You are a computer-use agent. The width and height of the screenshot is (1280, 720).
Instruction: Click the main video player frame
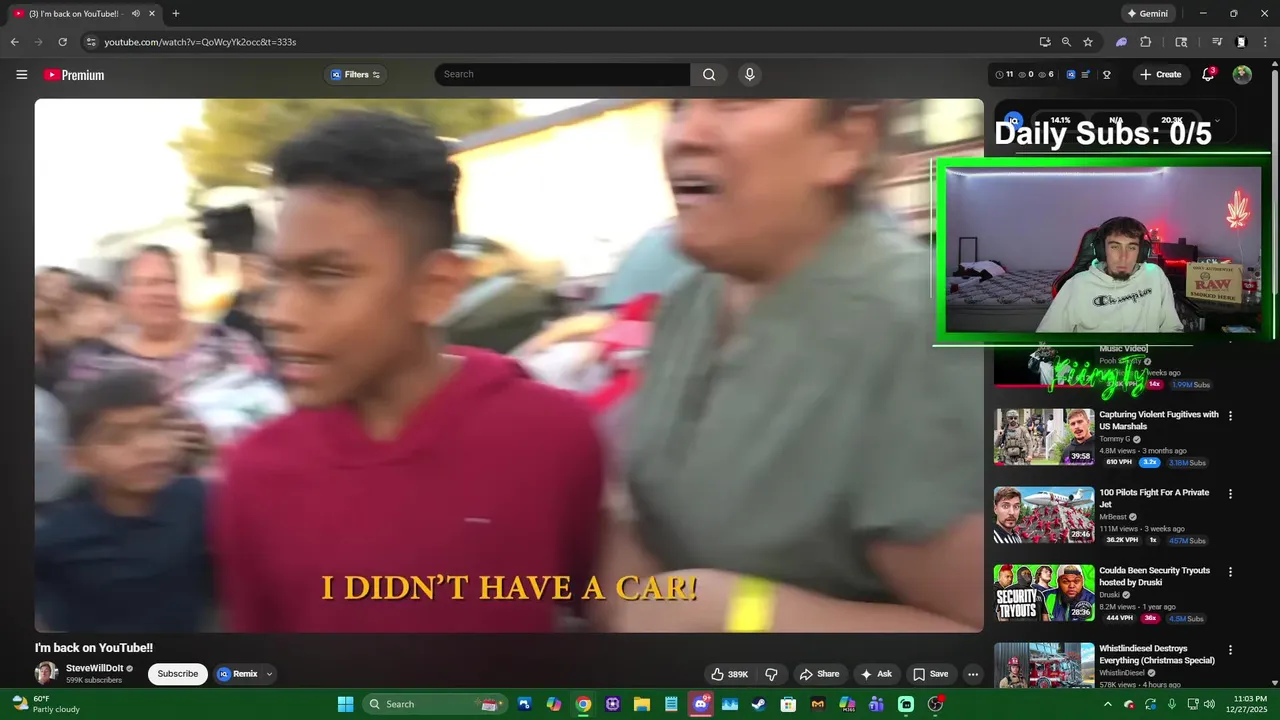(x=509, y=365)
